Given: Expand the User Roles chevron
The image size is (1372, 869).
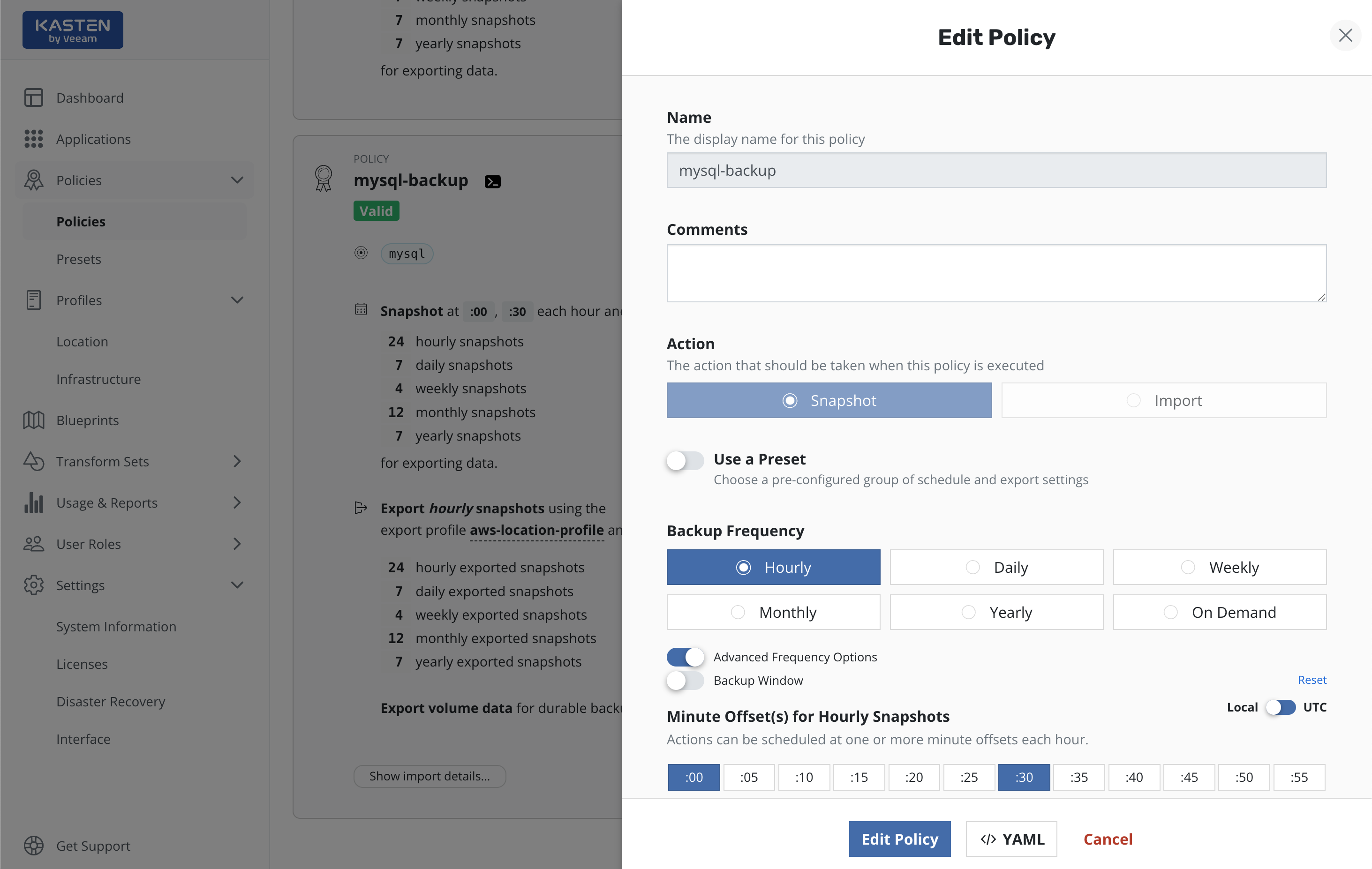Looking at the screenshot, I should pyautogui.click(x=237, y=544).
